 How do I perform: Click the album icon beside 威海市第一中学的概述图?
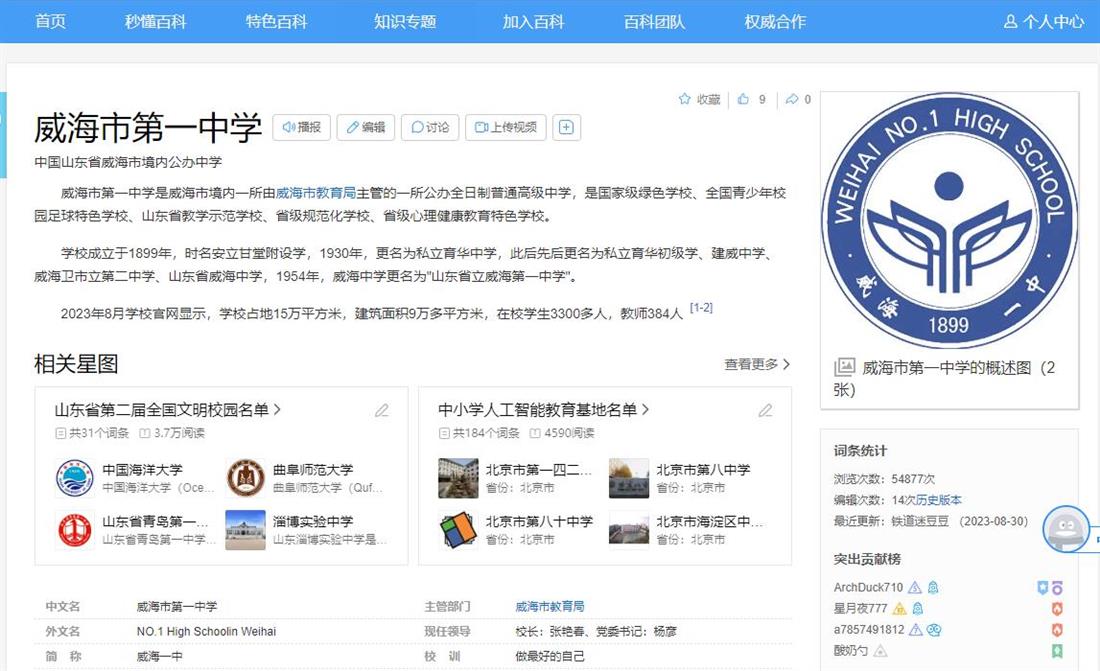pos(844,367)
